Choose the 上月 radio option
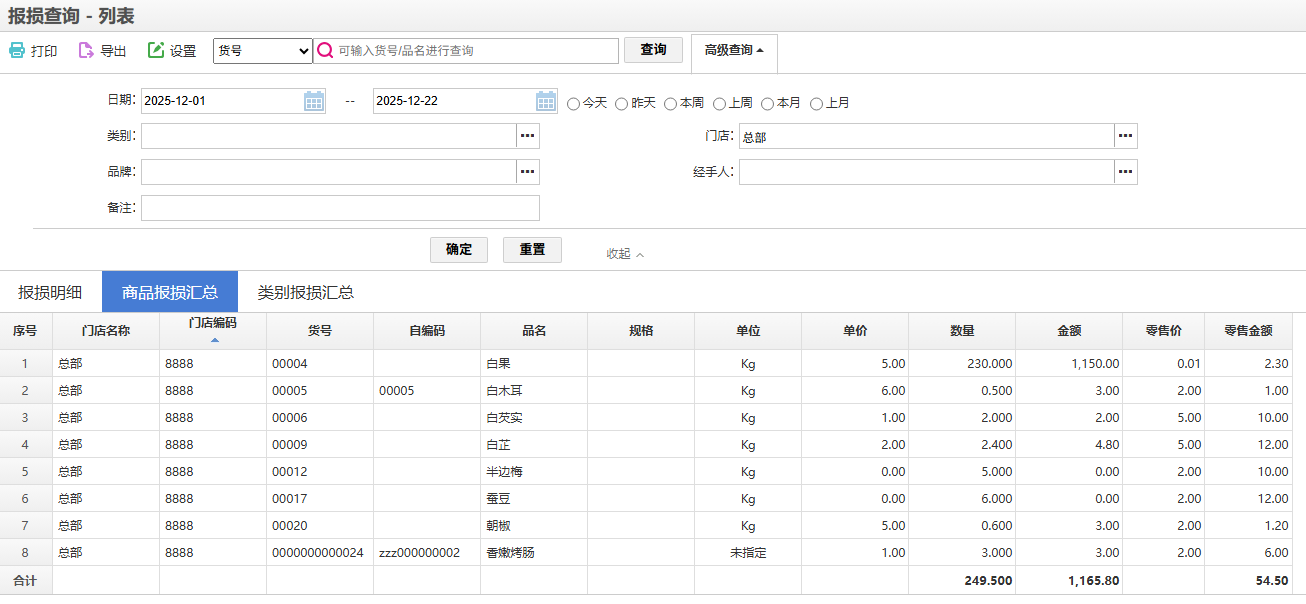Image resolution: width=1306 pixels, height=604 pixels. tap(817, 103)
